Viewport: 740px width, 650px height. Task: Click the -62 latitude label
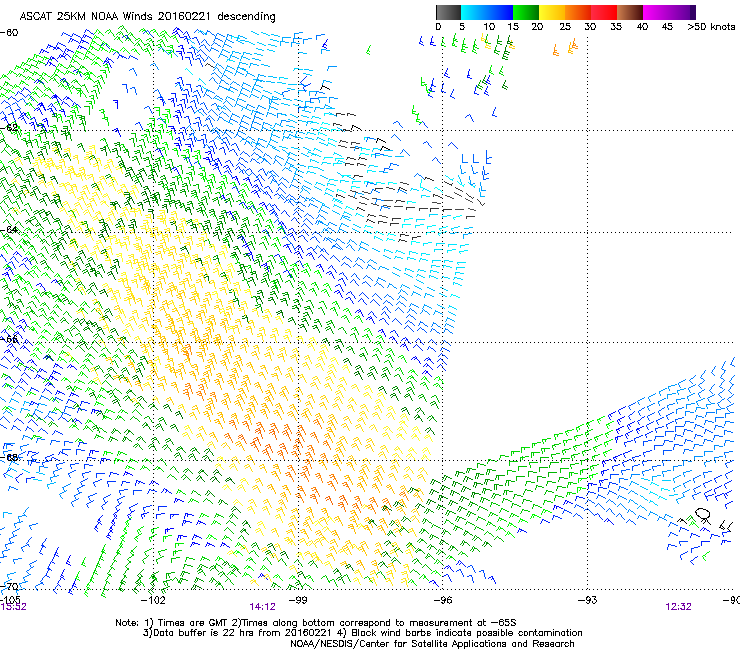[9, 127]
